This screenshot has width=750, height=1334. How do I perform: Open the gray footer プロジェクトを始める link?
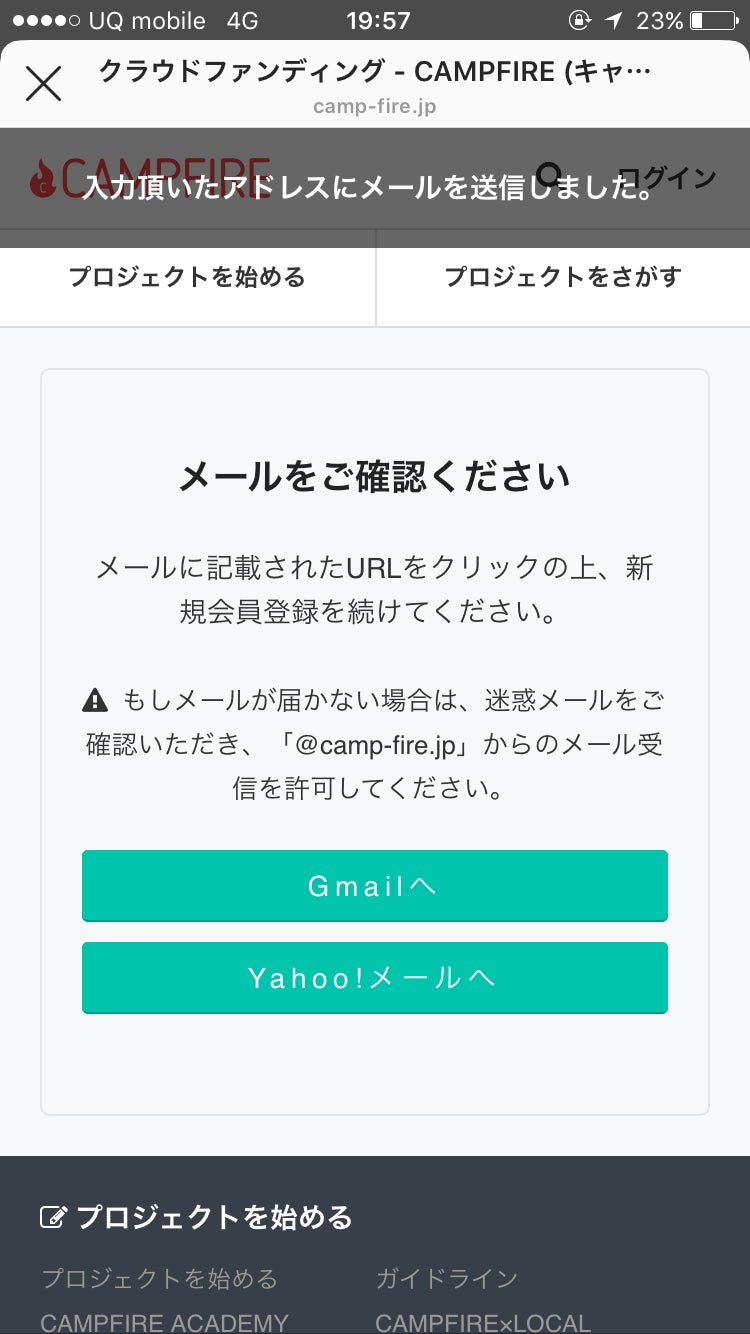pos(159,1278)
